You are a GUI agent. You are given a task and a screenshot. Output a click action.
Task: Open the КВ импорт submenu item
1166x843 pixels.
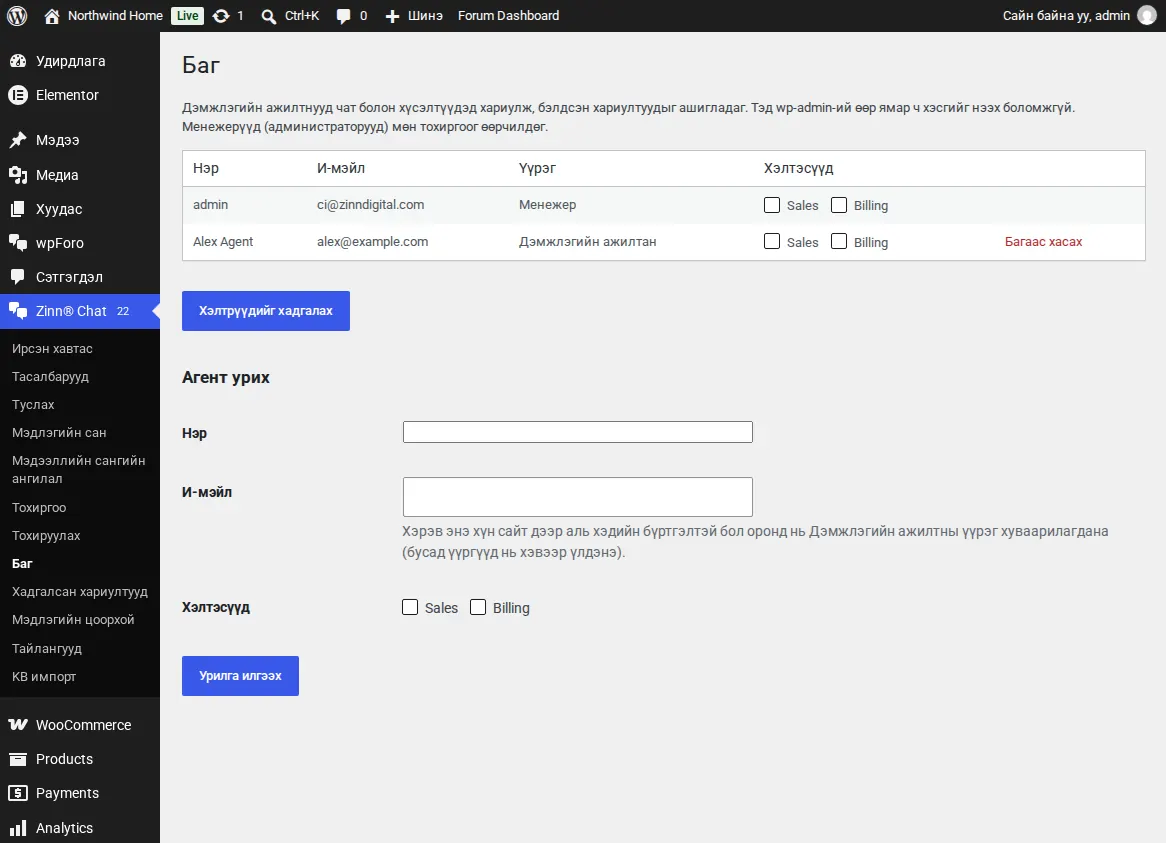tap(44, 676)
